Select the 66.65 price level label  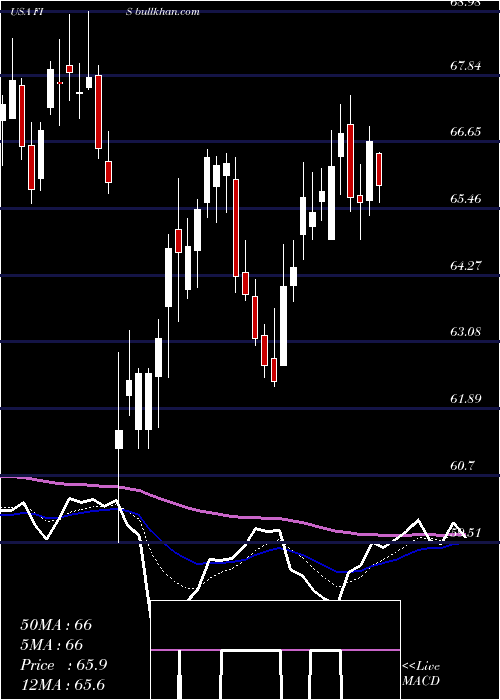pos(466,132)
